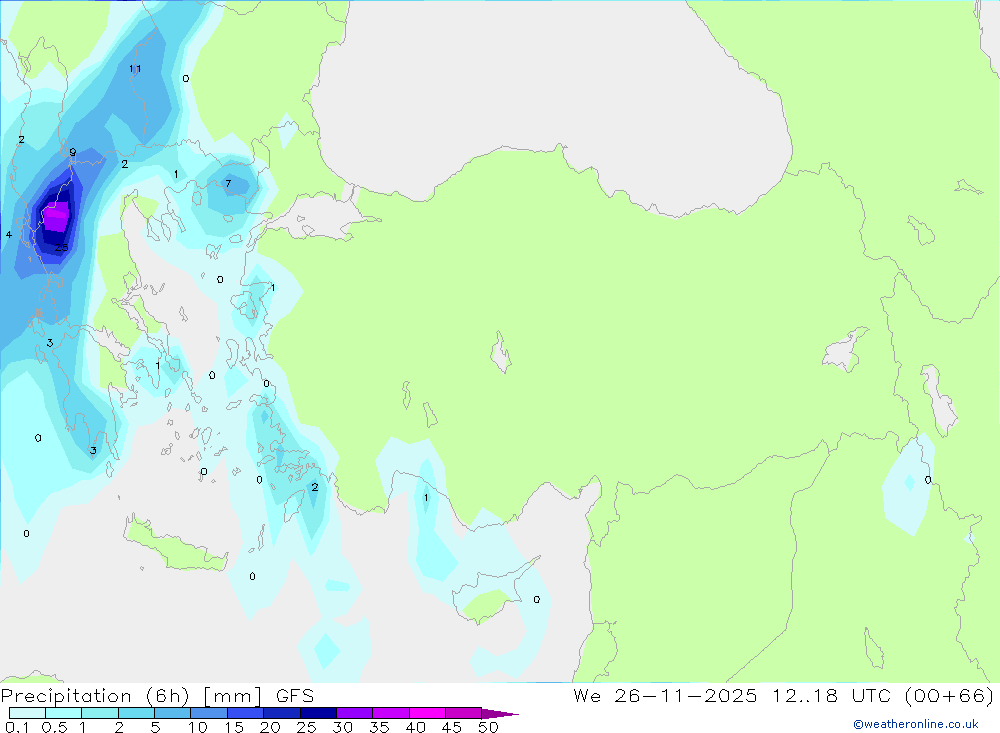Image resolution: width=1000 pixels, height=733 pixels.
Task: Click the "11" precipitation value on the map
Action: coord(135,69)
